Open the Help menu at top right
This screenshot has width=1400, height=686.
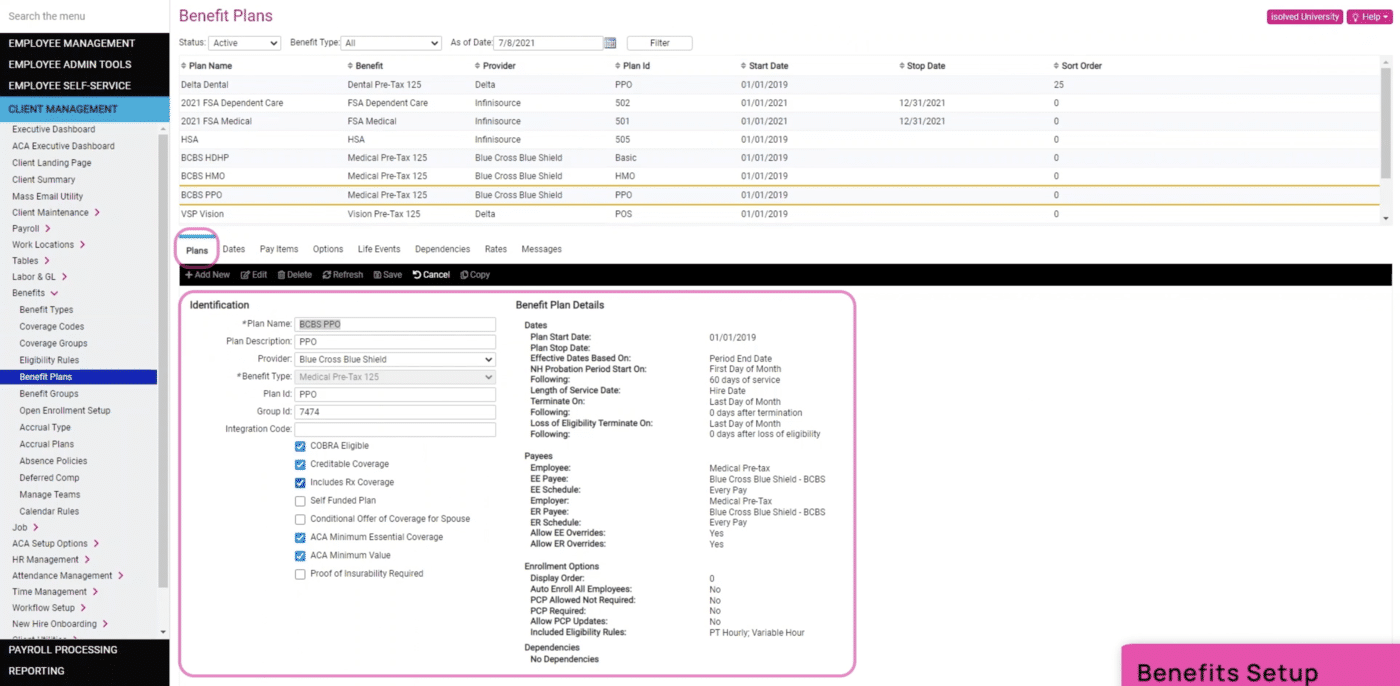tap(1368, 16)
